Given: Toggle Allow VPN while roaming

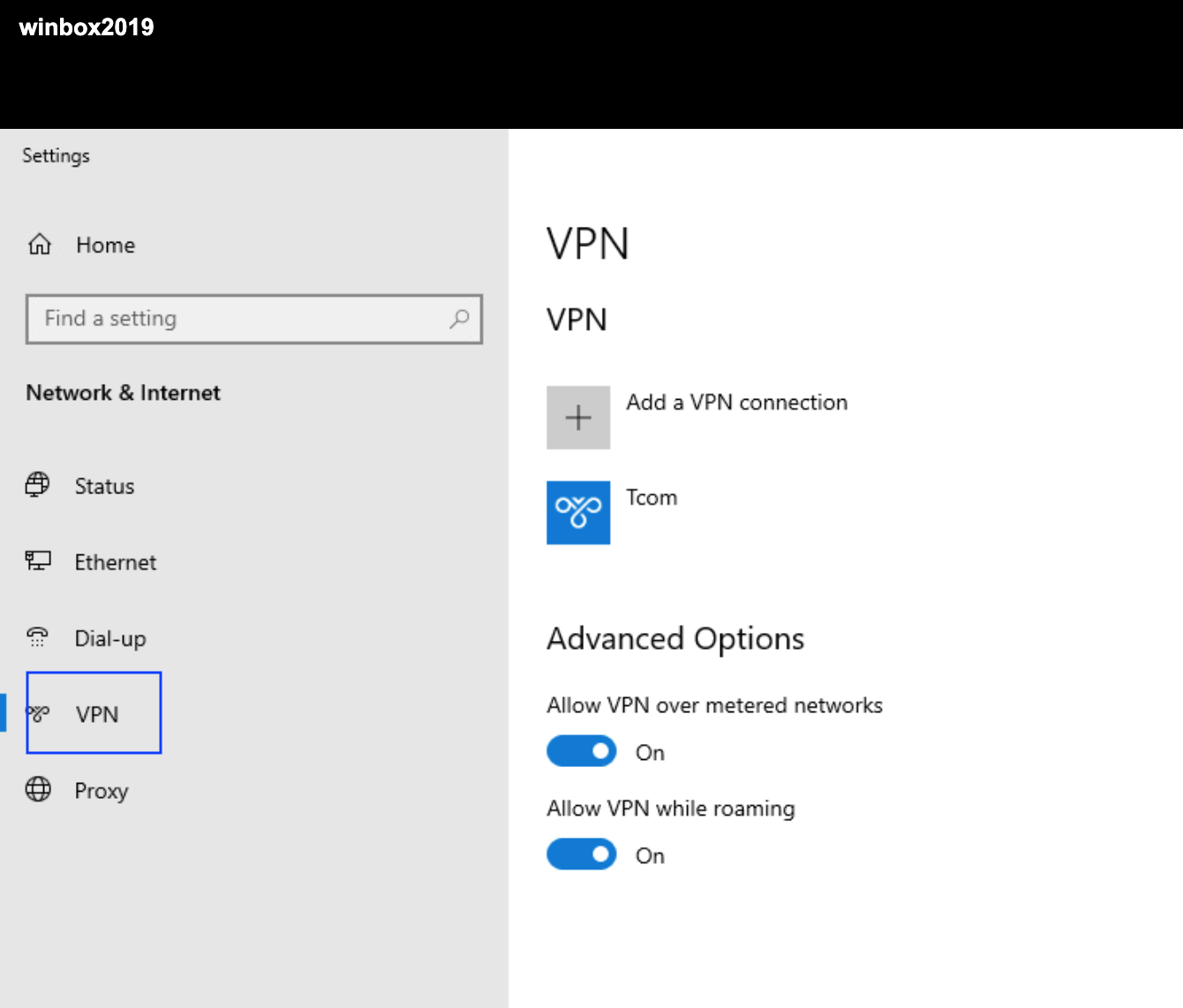Looking at the screenshot, I should (581, 854).
